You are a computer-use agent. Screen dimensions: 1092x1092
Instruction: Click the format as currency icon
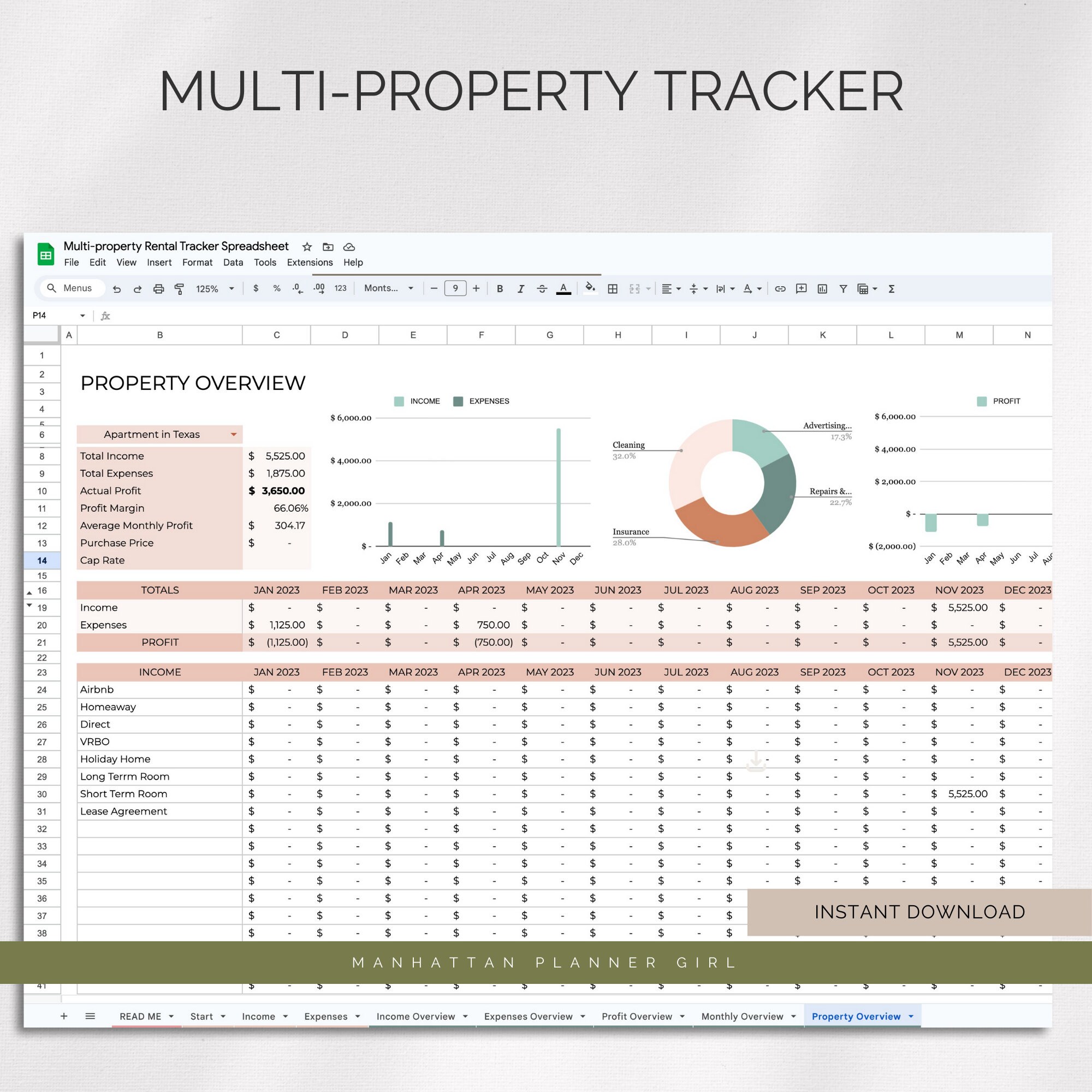[x=257, y=289]
